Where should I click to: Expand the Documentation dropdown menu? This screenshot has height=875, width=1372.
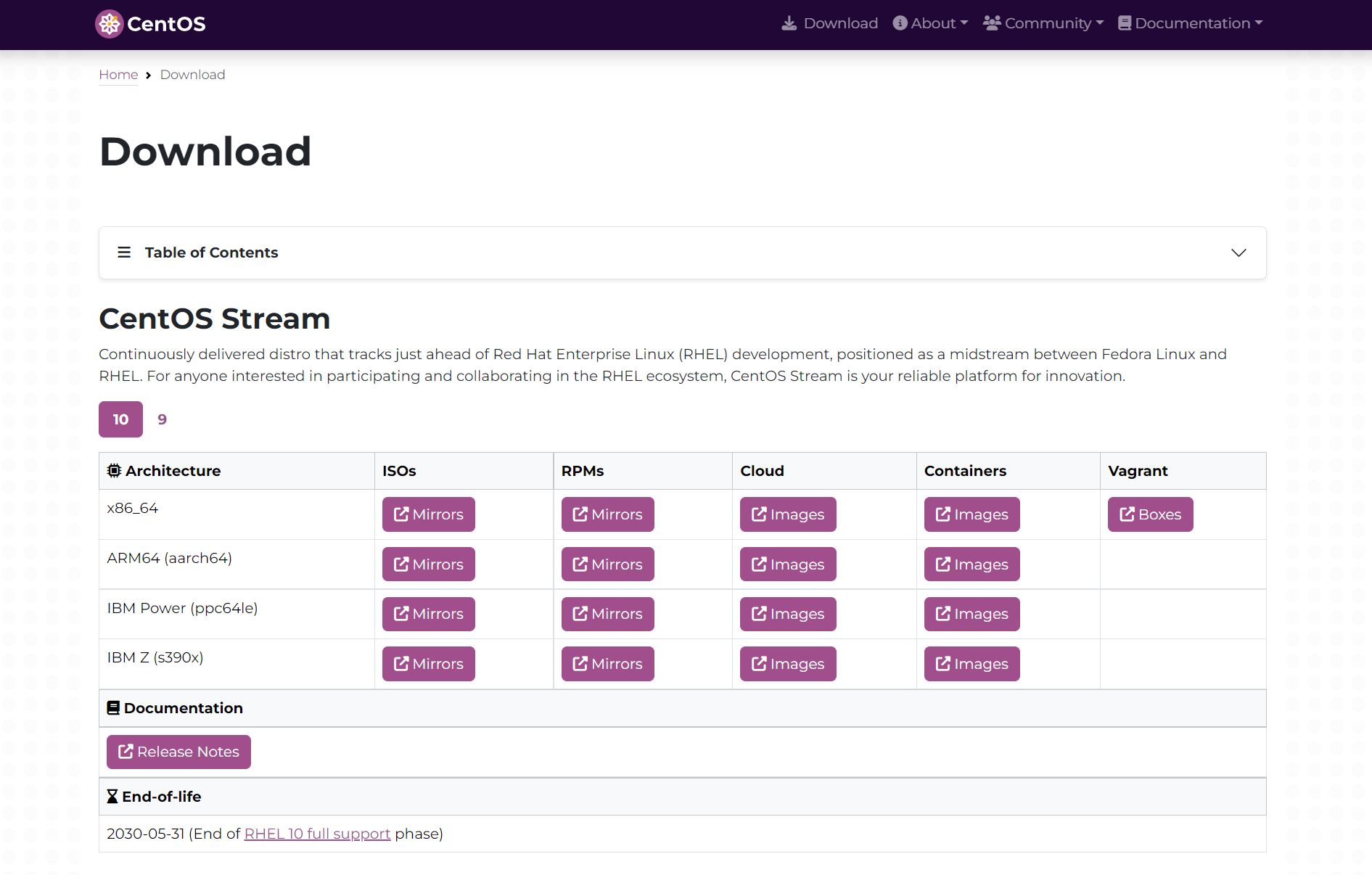click(x=1190, y=23)
